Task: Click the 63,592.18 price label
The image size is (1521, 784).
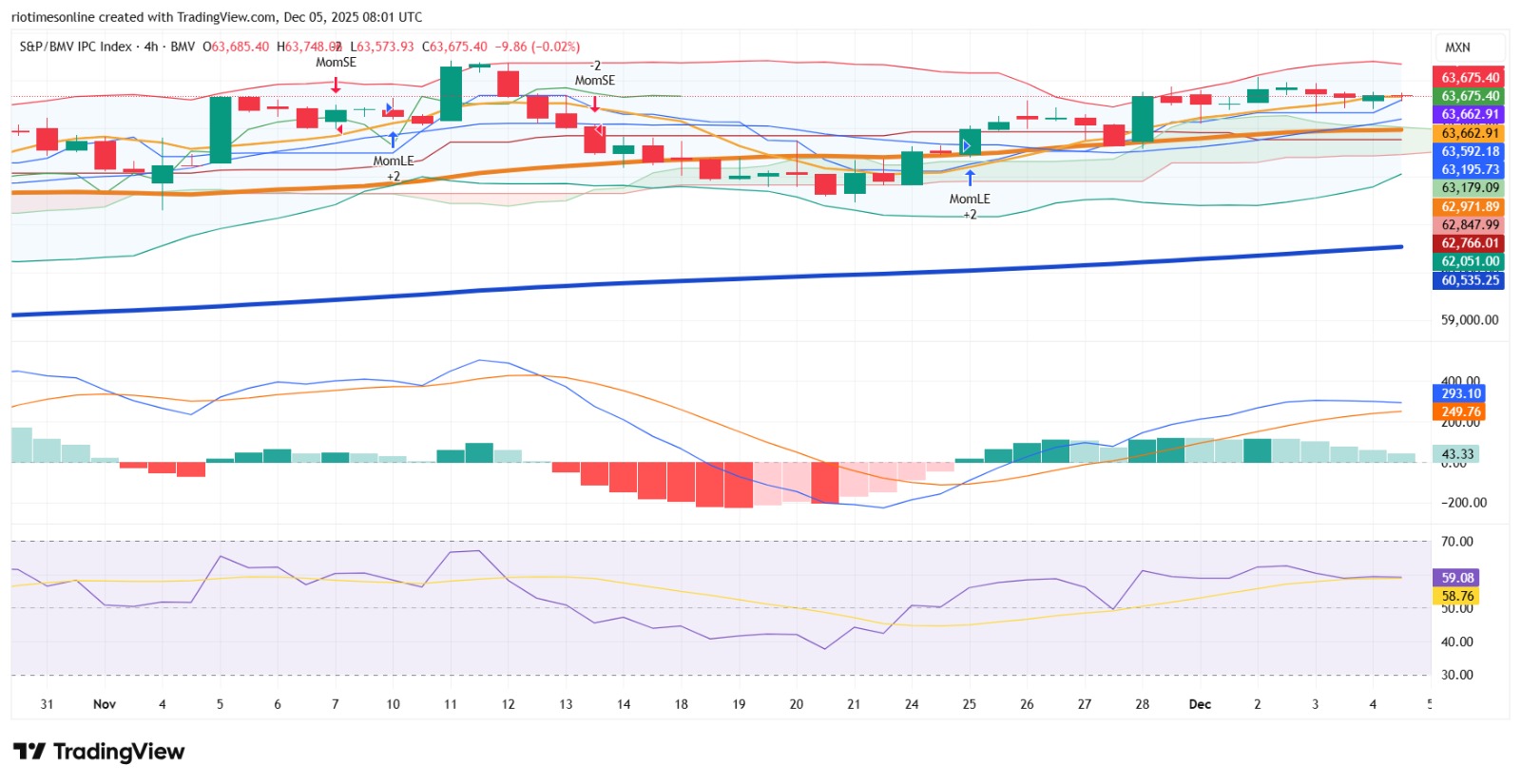Action: tap(1469, 151)
